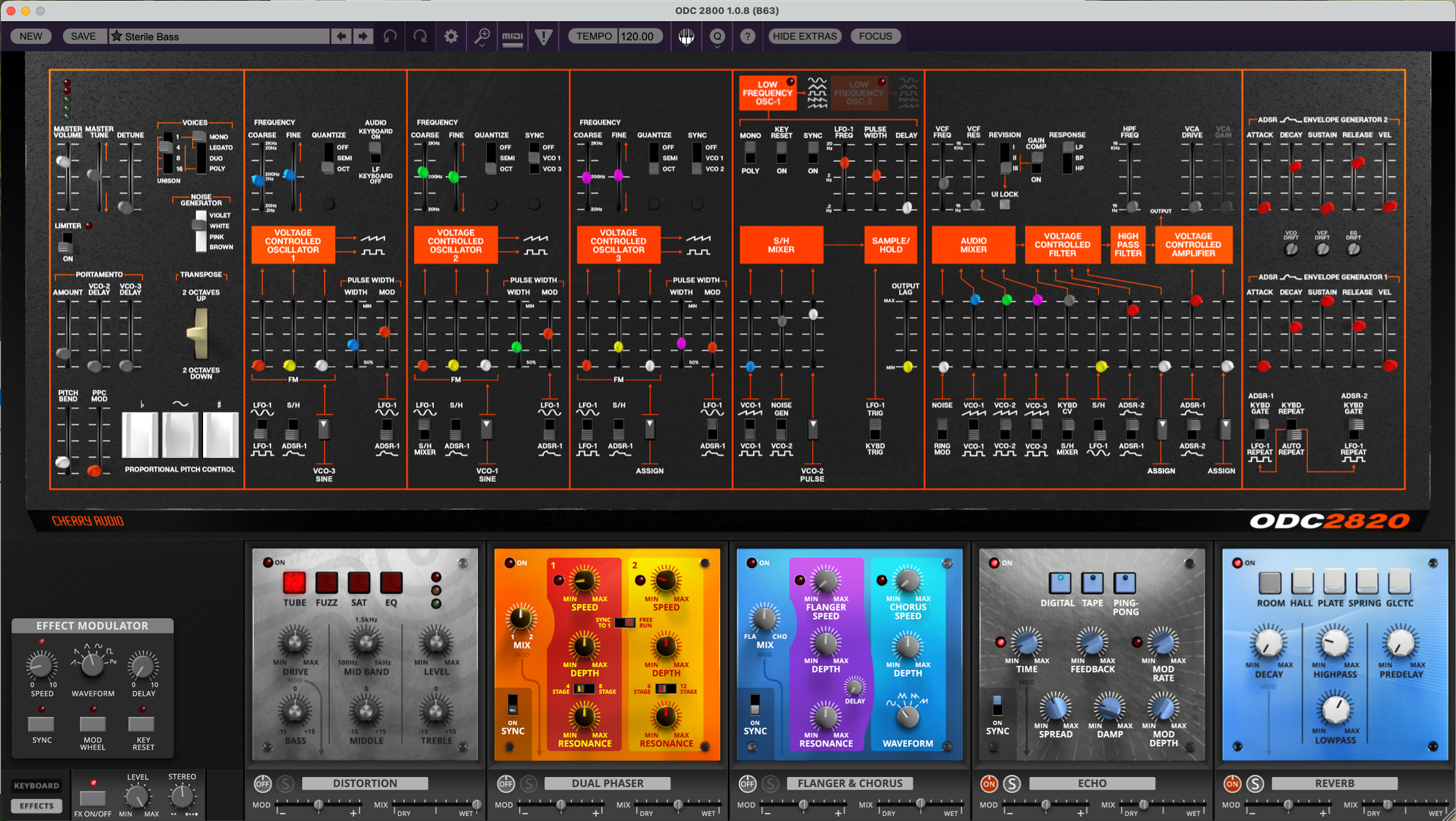
Task: Open the VCO-3 SINE assign dropdown
Action: tap(323, 427)
